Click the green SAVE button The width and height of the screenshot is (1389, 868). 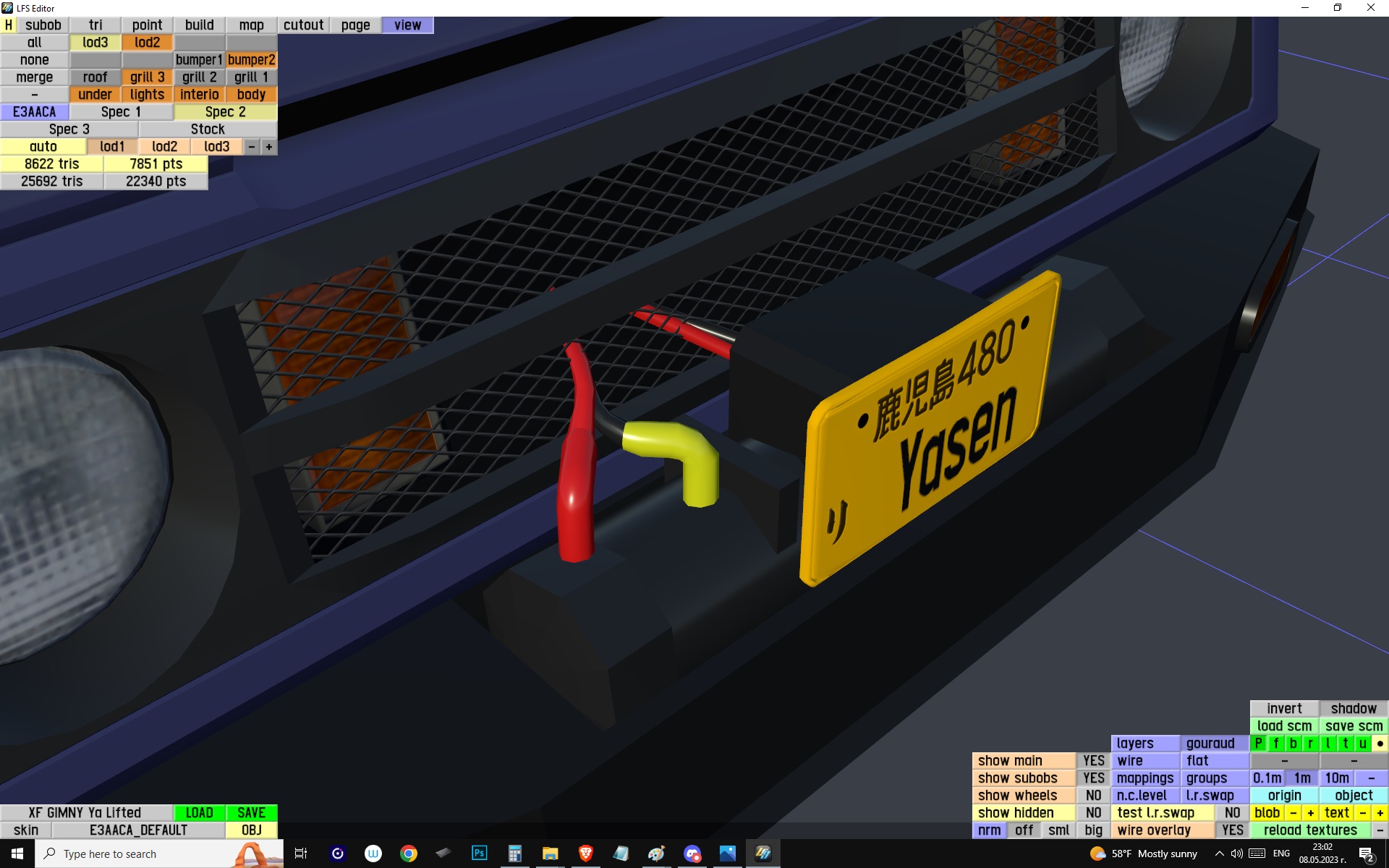click(x=251, y=812)
